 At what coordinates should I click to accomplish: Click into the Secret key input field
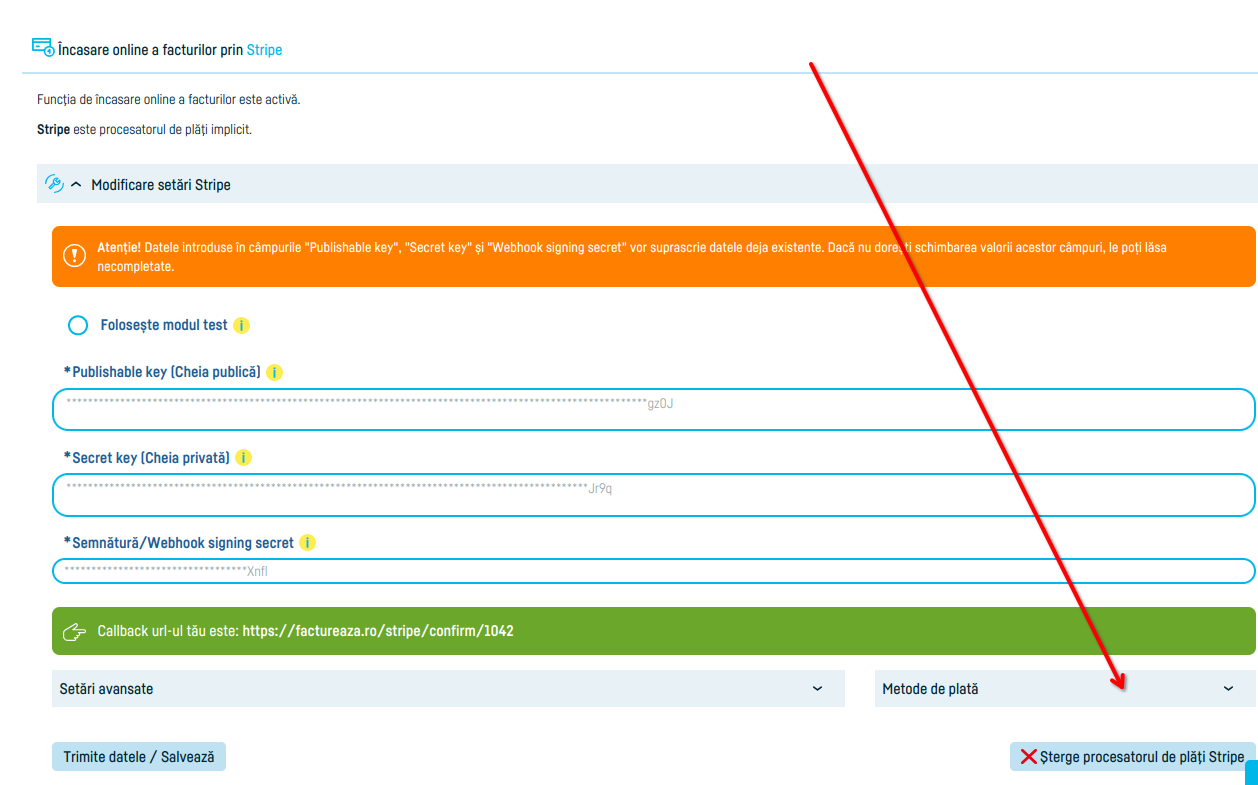[x=653, y=495]
